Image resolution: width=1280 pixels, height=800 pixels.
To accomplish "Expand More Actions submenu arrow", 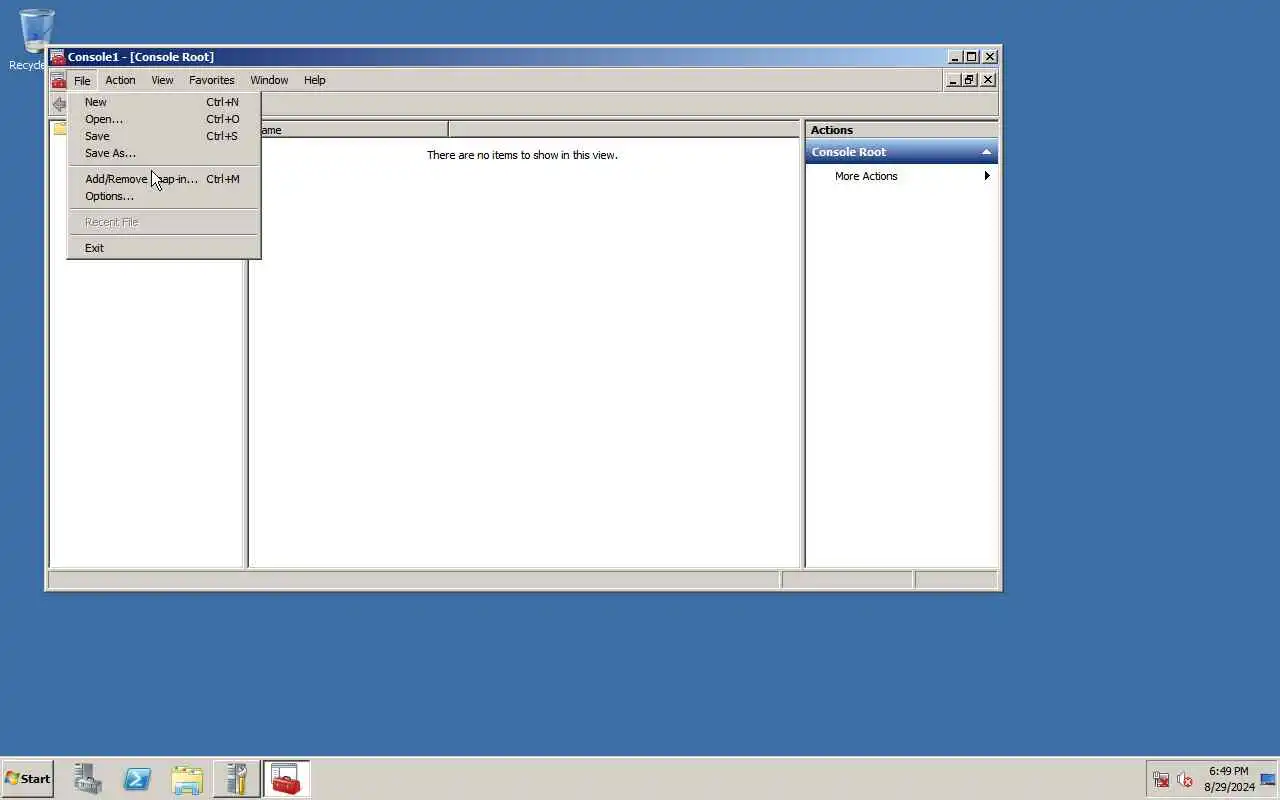I will pyautogui.click(x=987, y=176).
